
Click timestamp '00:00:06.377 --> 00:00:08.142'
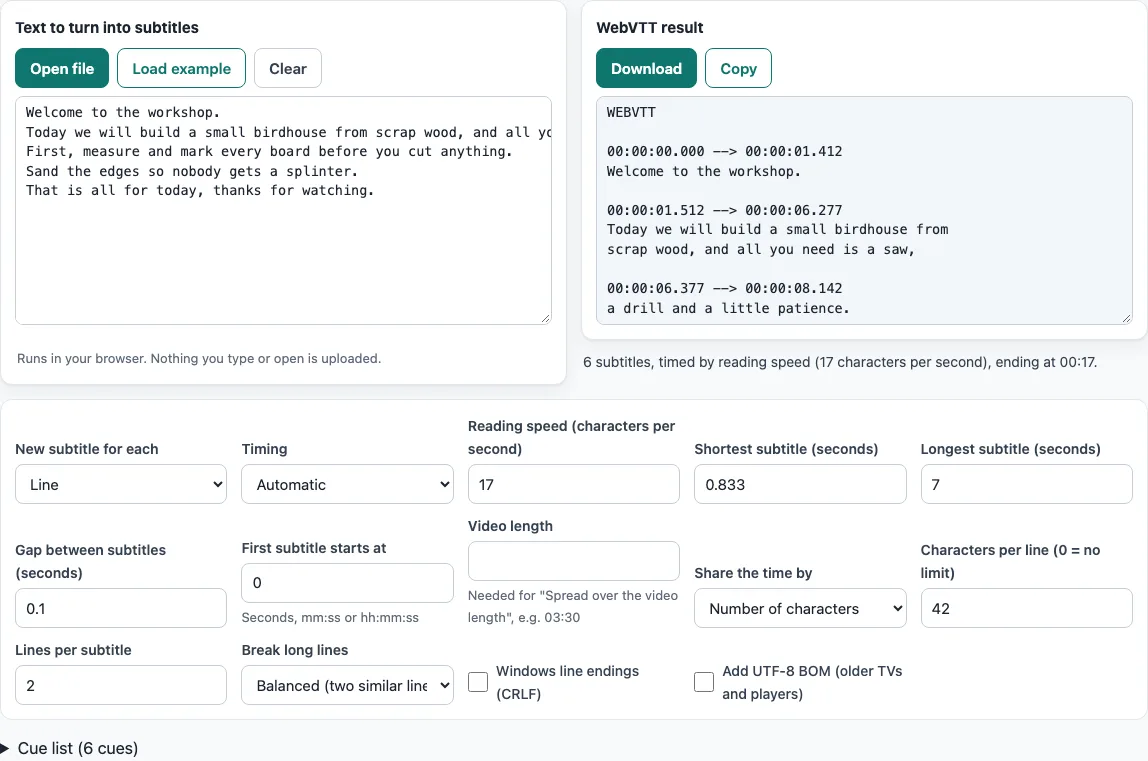click(724, 289)
